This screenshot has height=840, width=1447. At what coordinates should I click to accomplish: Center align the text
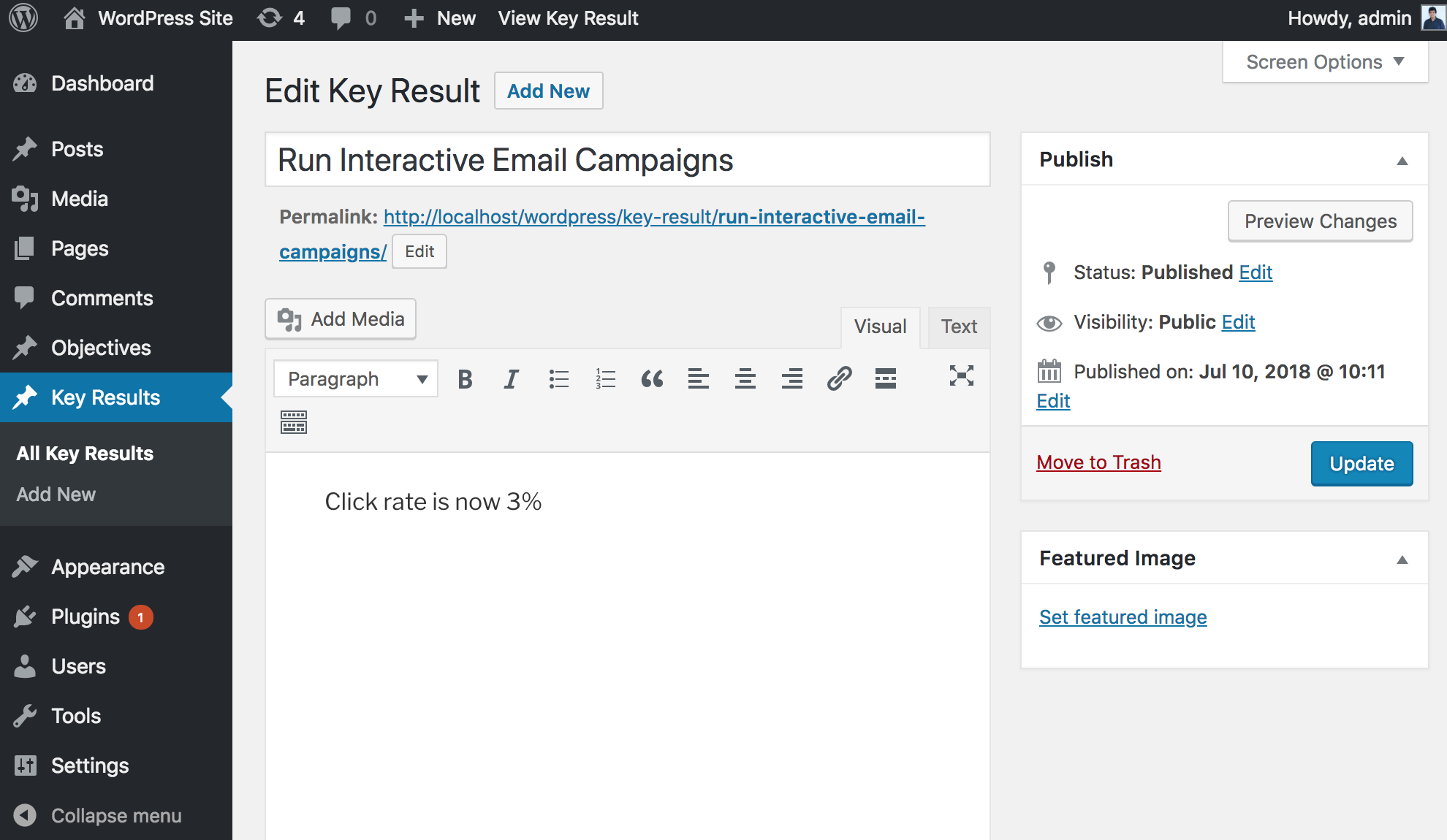click(x=745, y=378)
